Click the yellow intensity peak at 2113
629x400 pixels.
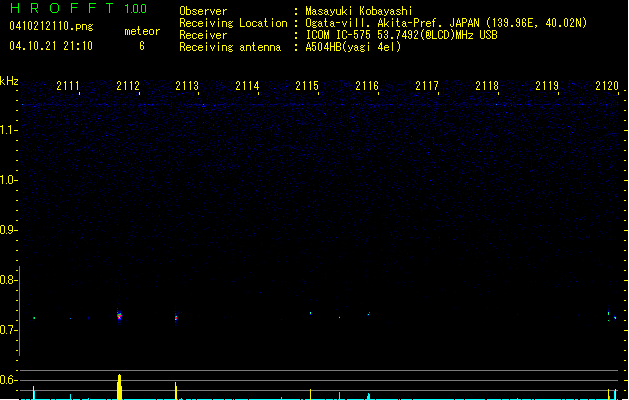click(176, 391)
